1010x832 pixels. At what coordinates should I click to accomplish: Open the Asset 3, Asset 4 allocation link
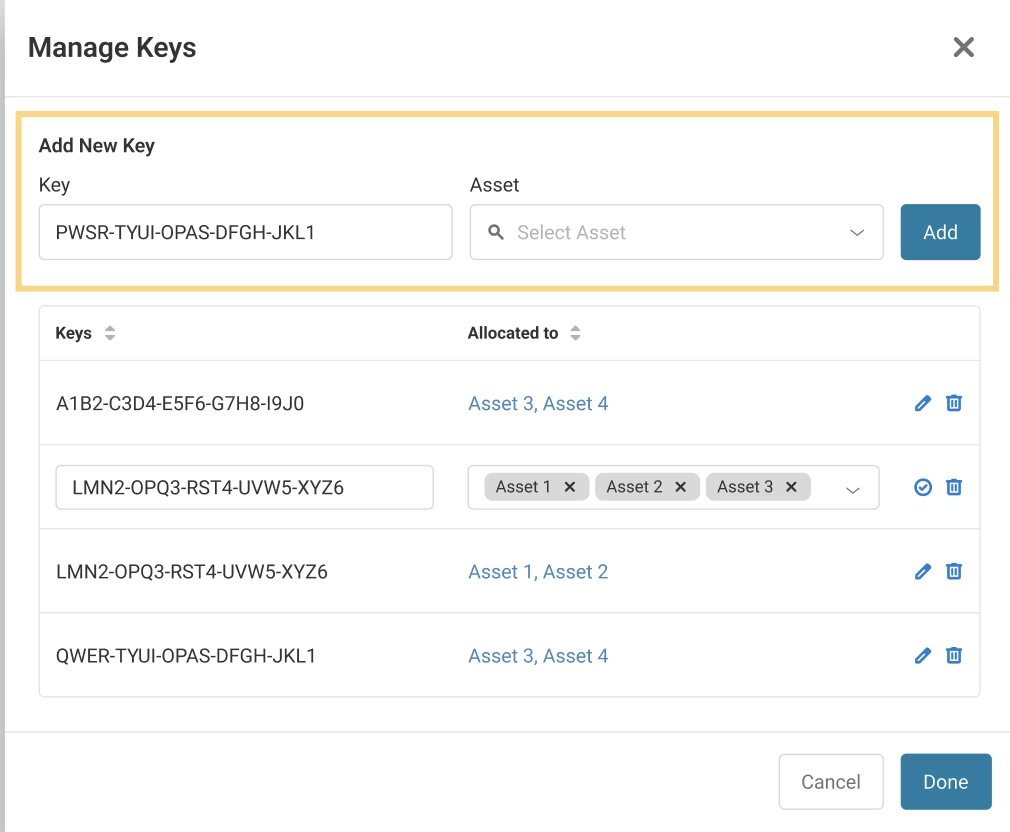click(x=538, y=403)
